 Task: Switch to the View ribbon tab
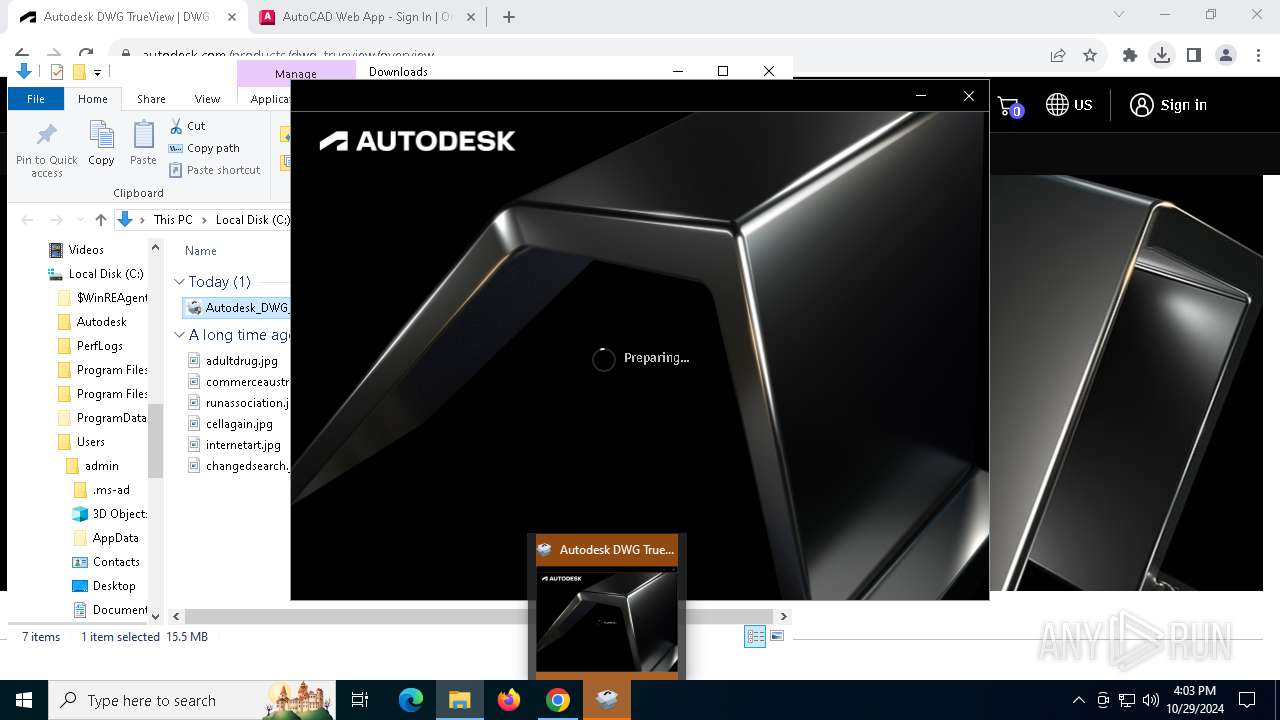(x=207, y=99)
